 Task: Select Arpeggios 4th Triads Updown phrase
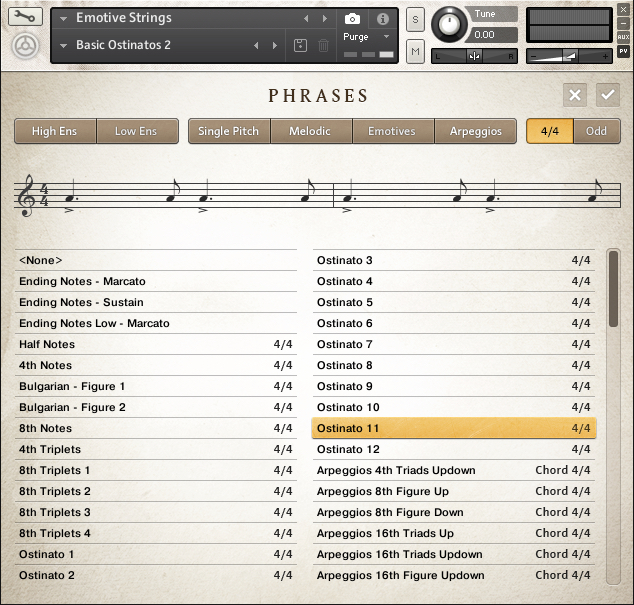pyautogui.click(x=454, y=470)
